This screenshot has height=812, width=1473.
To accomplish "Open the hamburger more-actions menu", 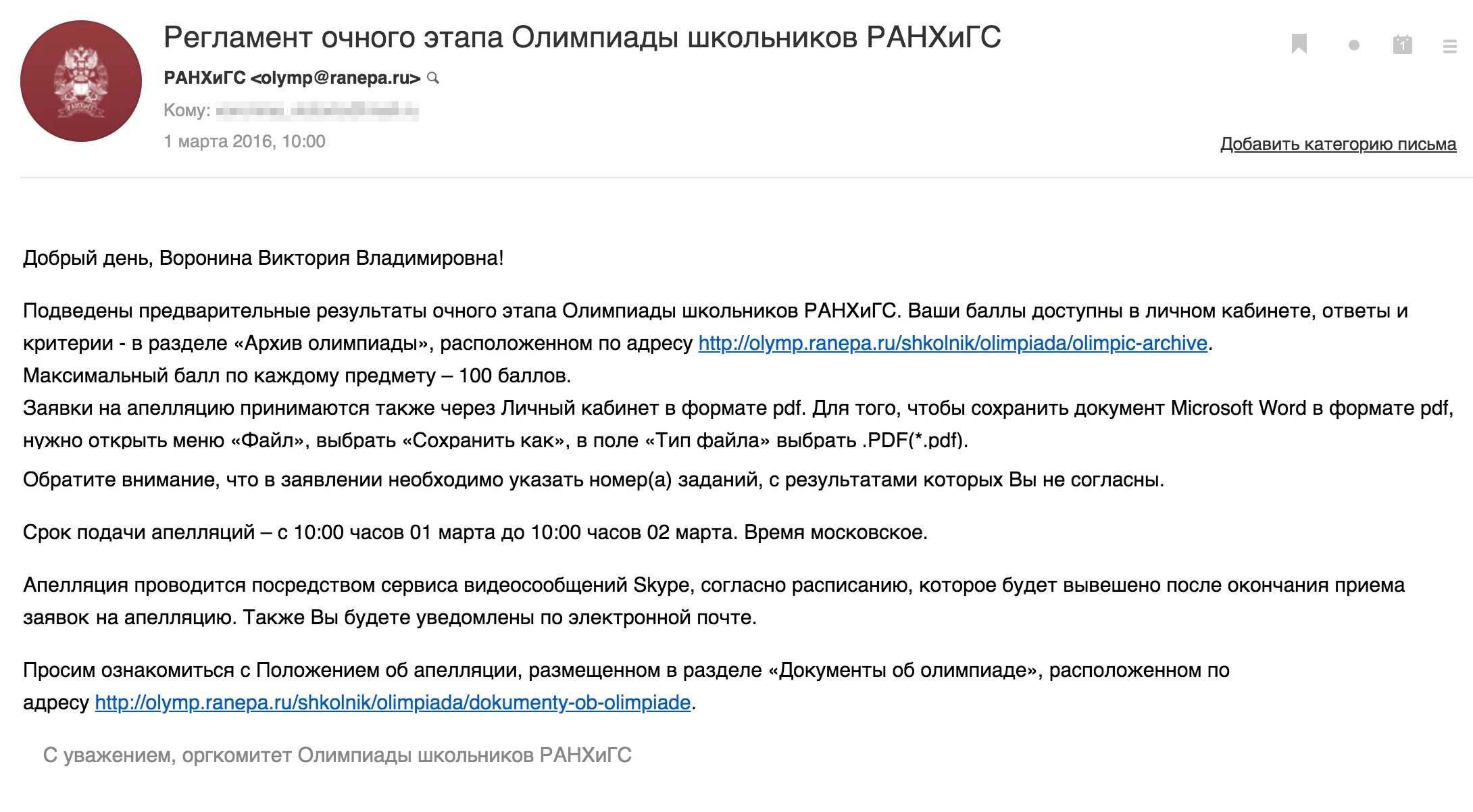I will (1449, 46).
